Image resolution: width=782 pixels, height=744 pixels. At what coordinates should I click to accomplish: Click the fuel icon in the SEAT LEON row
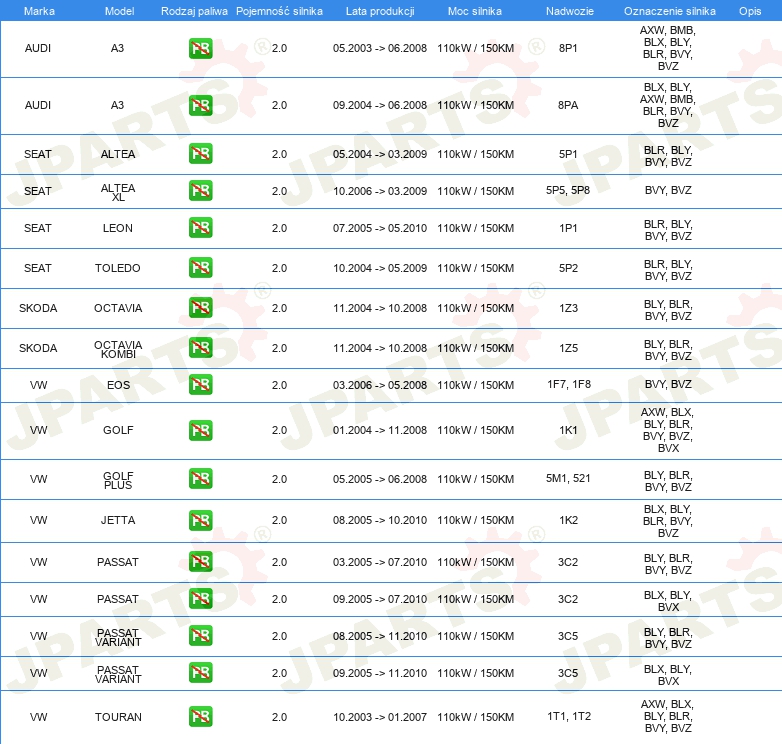tap(200, 227)
